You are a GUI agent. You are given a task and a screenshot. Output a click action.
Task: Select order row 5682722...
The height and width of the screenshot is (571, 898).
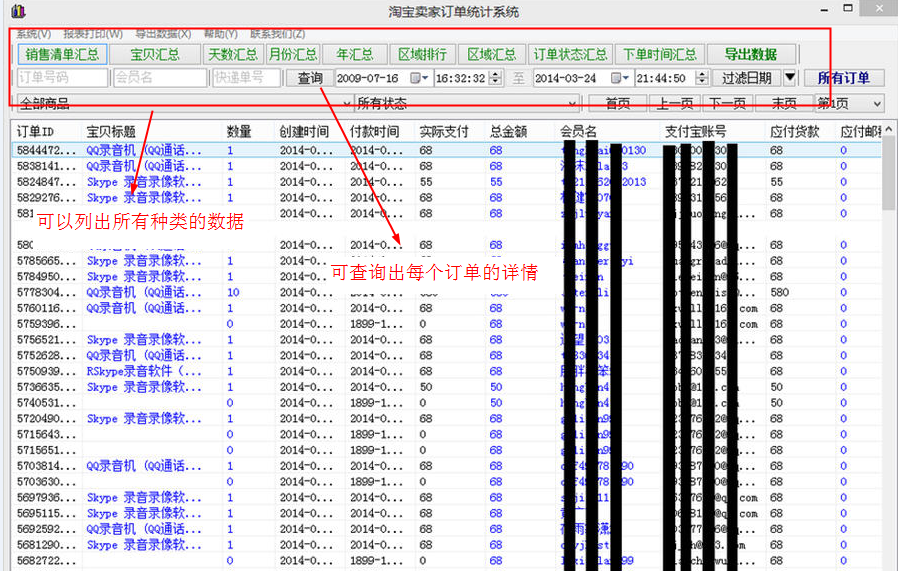[x=447, y=561]
